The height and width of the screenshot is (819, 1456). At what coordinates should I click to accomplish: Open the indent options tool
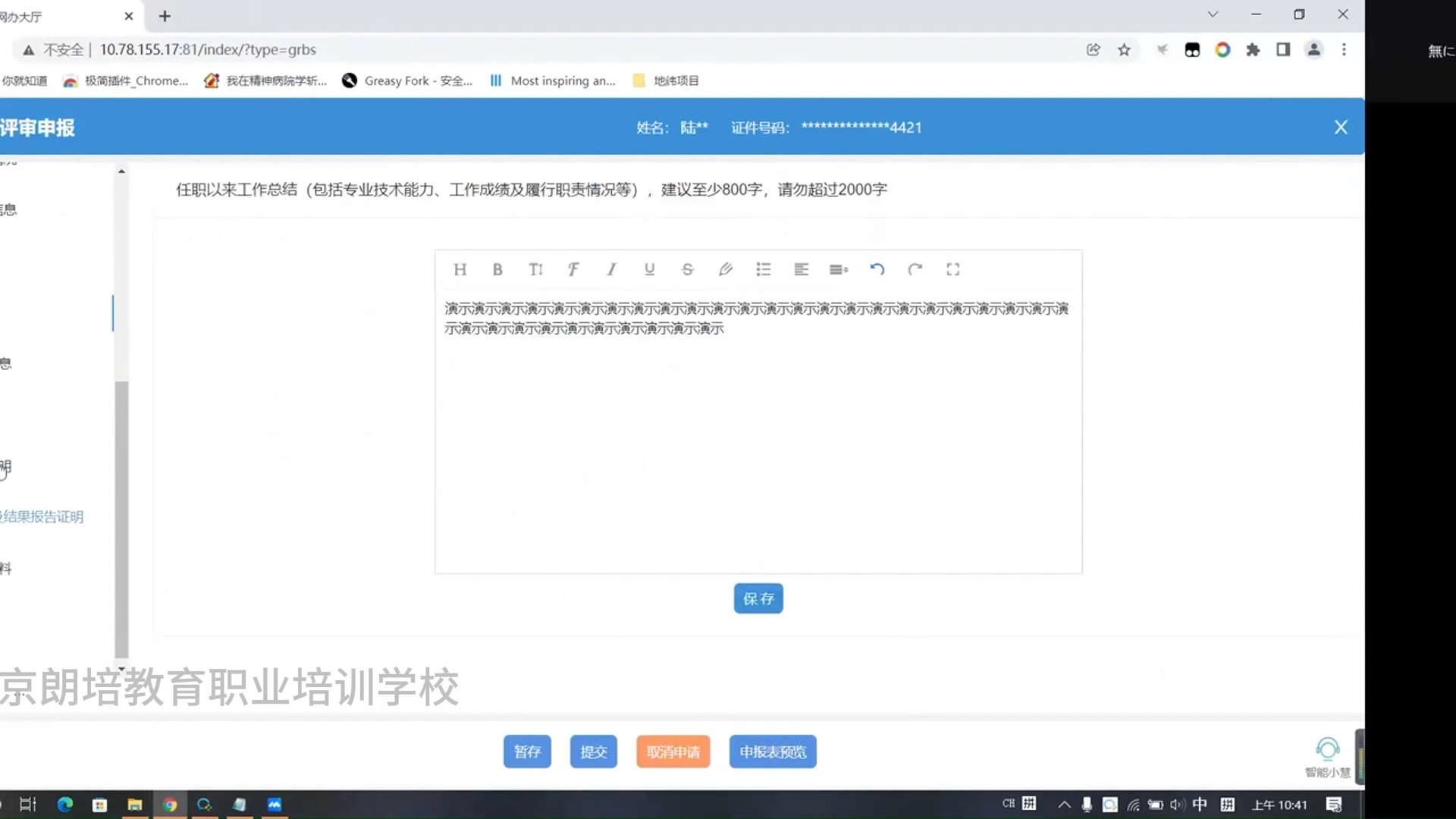[839, 269]
